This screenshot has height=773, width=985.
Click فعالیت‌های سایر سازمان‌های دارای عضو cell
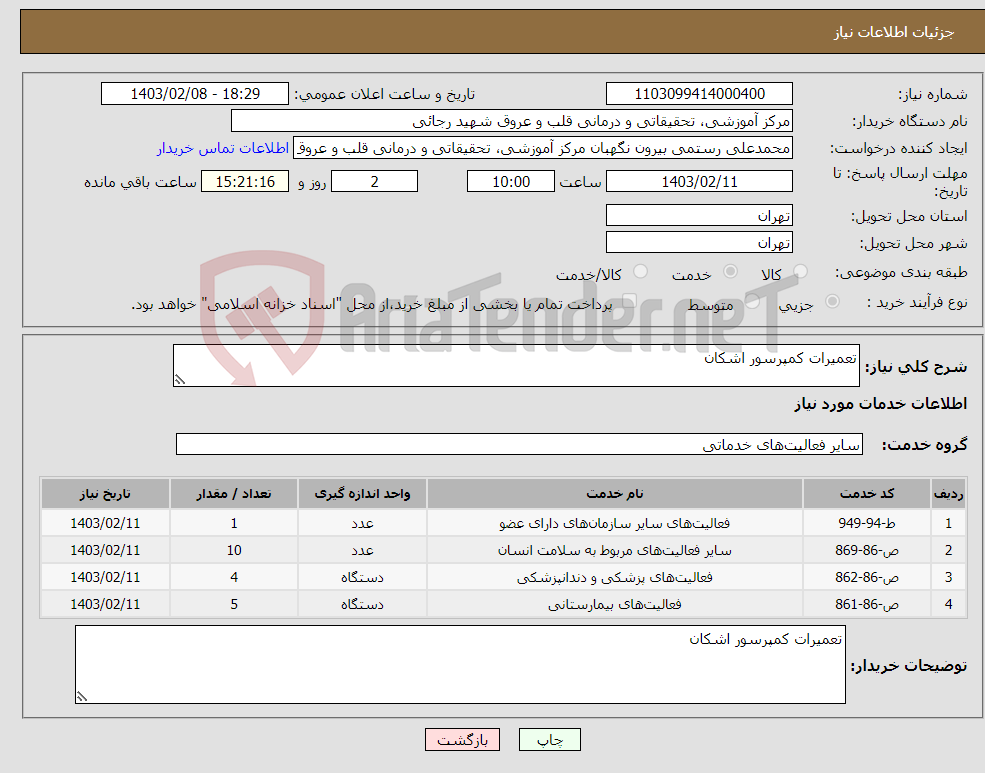pyautogui.click(x=614, y=523)
